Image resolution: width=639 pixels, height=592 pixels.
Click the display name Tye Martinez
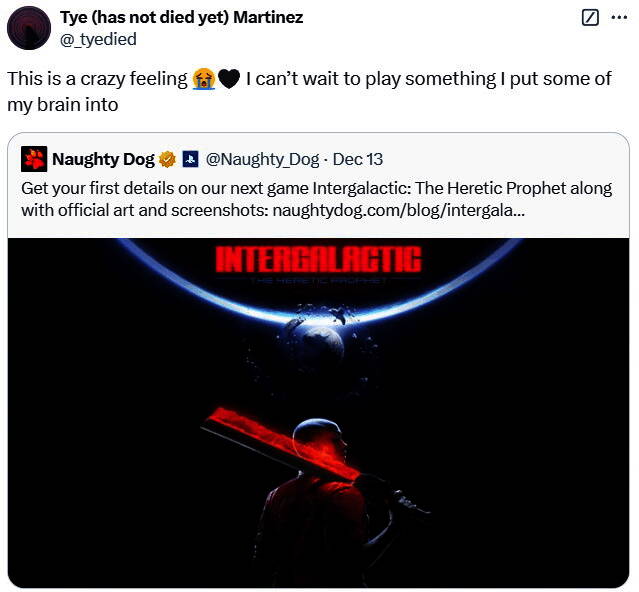(x=181, y=17)
